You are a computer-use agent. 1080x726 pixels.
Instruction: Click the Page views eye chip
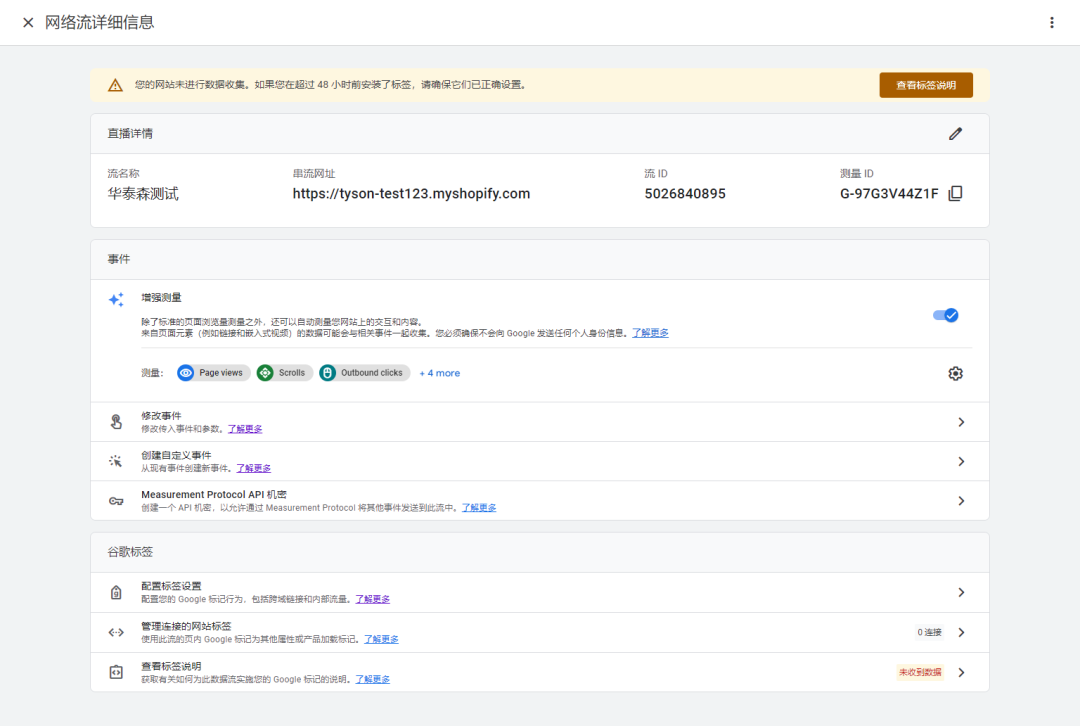[x=213, y=373]
